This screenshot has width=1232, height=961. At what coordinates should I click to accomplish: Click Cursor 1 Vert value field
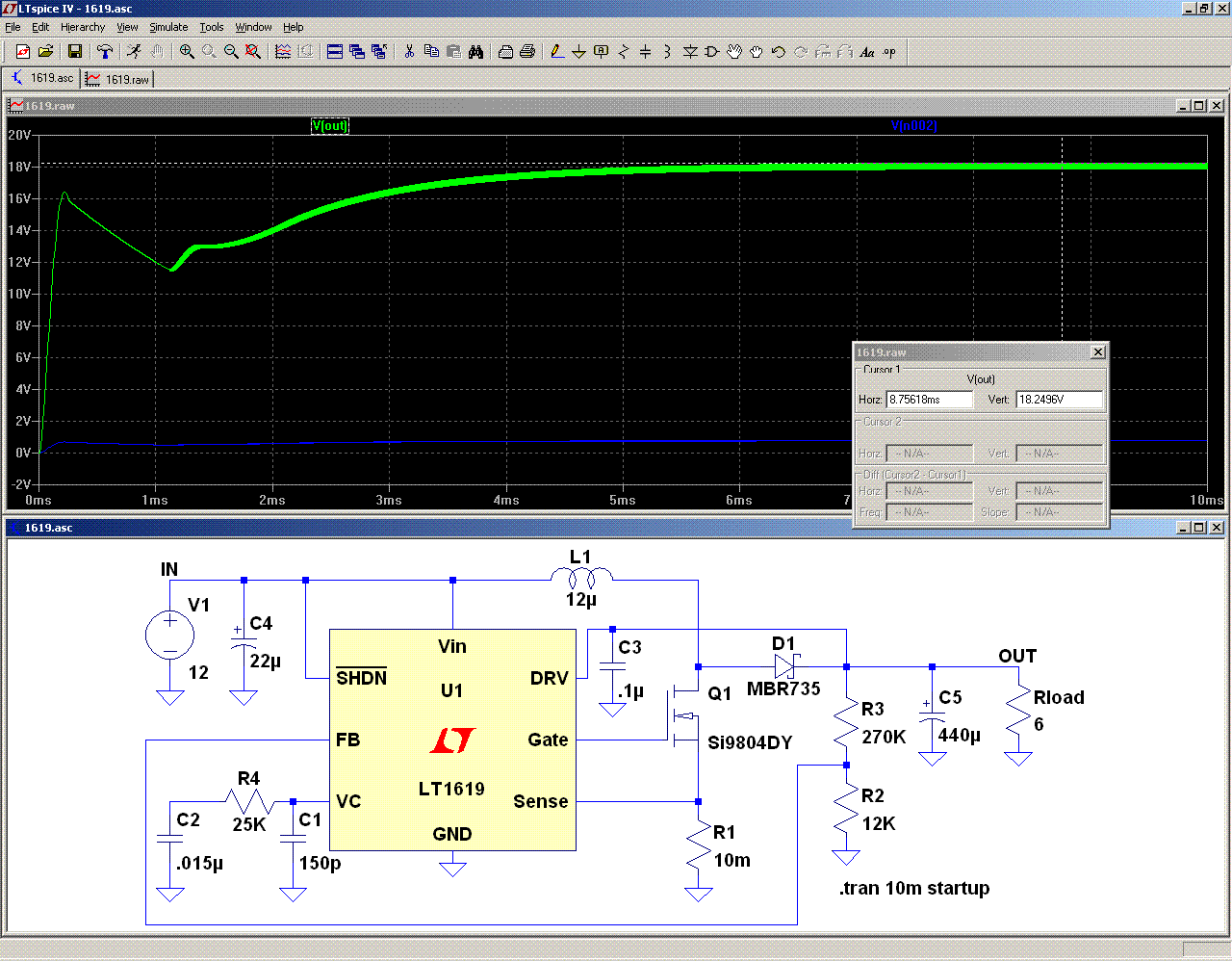[x=1060, y=400]
